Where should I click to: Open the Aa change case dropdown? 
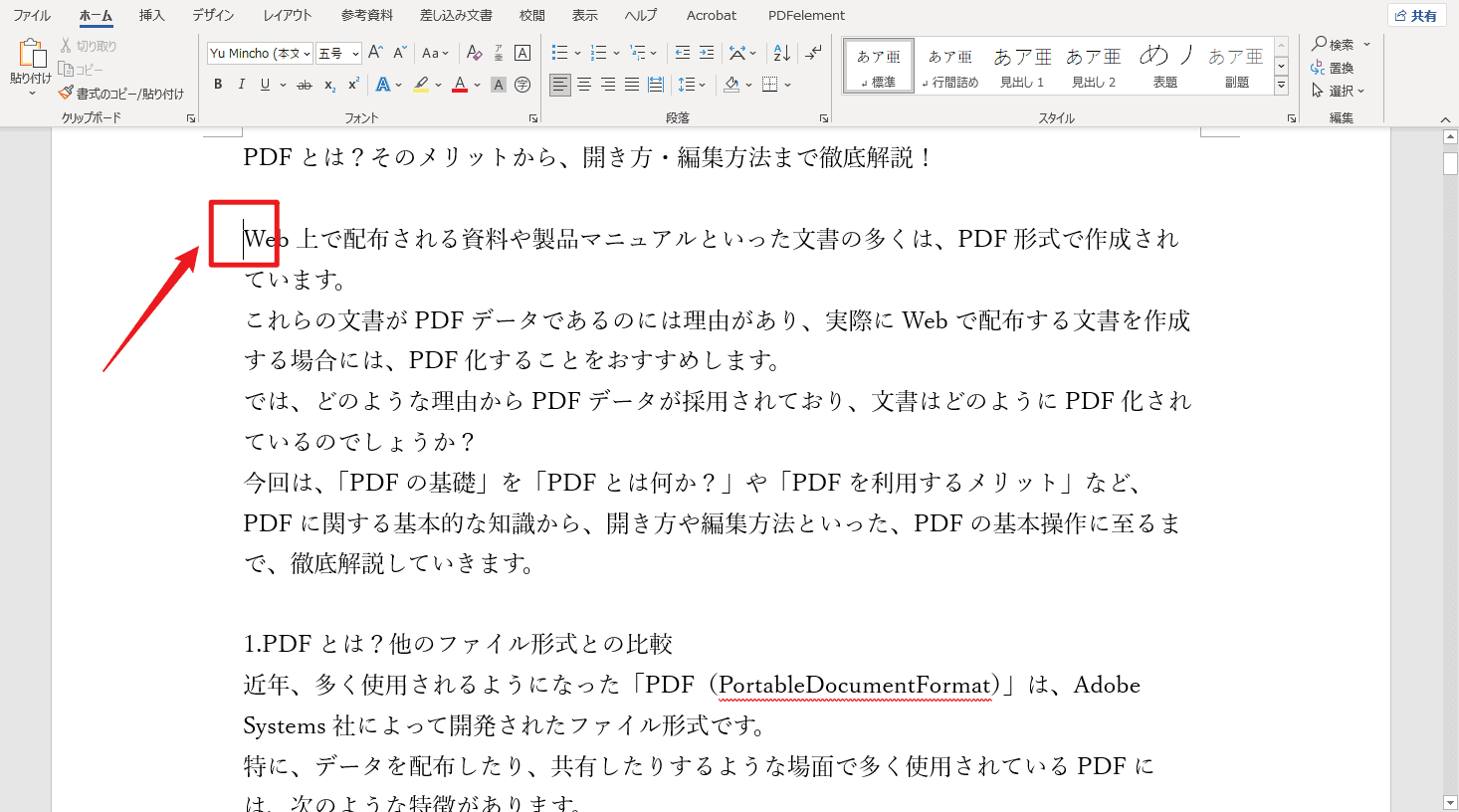coord(435,53)
